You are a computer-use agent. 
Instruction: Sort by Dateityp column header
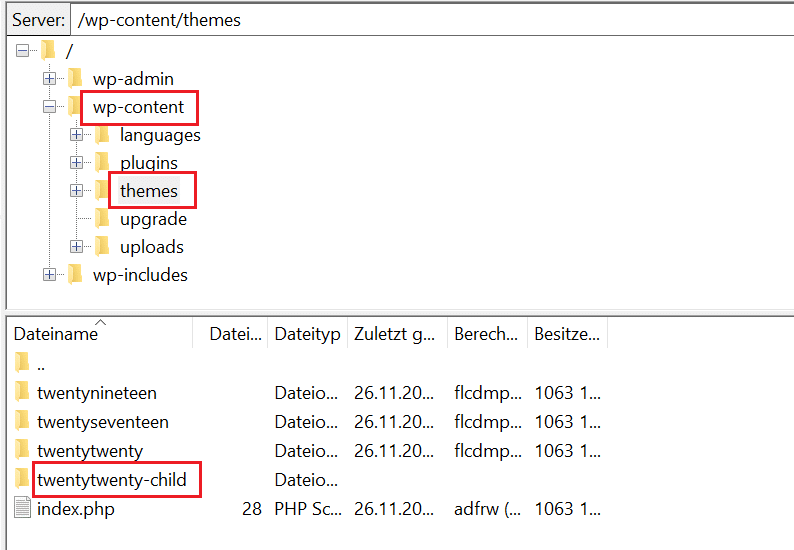pos(307,334)
